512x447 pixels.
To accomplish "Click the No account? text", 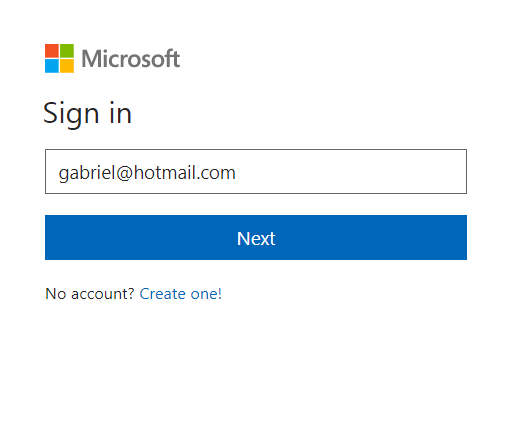I will 90,294.
